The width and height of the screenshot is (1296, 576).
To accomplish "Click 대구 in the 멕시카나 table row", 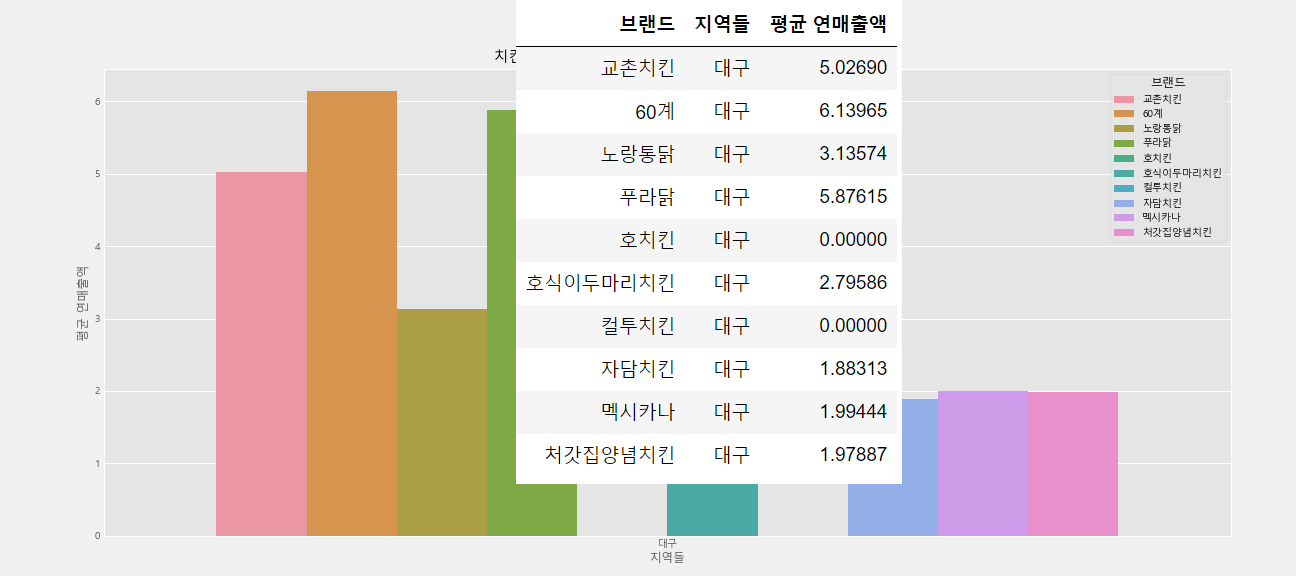I will click(732, 412).
